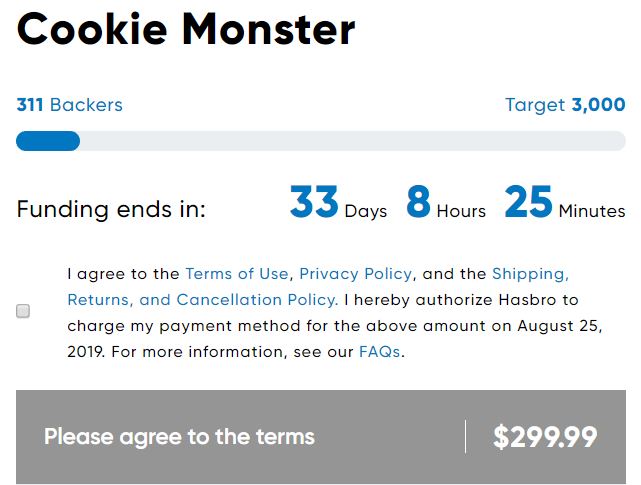Image resolution: width=641 pixels, height=485 pixels.
Task: Click the 8 Hours countdown
Action: [x=445, y=204]
